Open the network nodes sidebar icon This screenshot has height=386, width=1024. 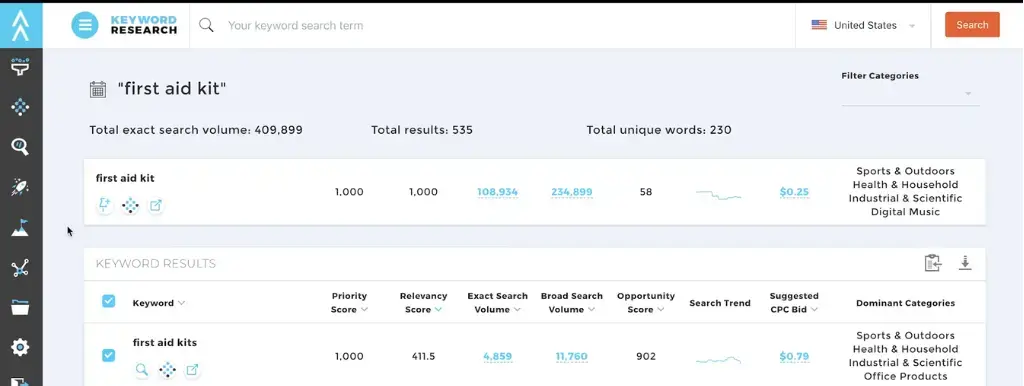[x=20, y=267]
